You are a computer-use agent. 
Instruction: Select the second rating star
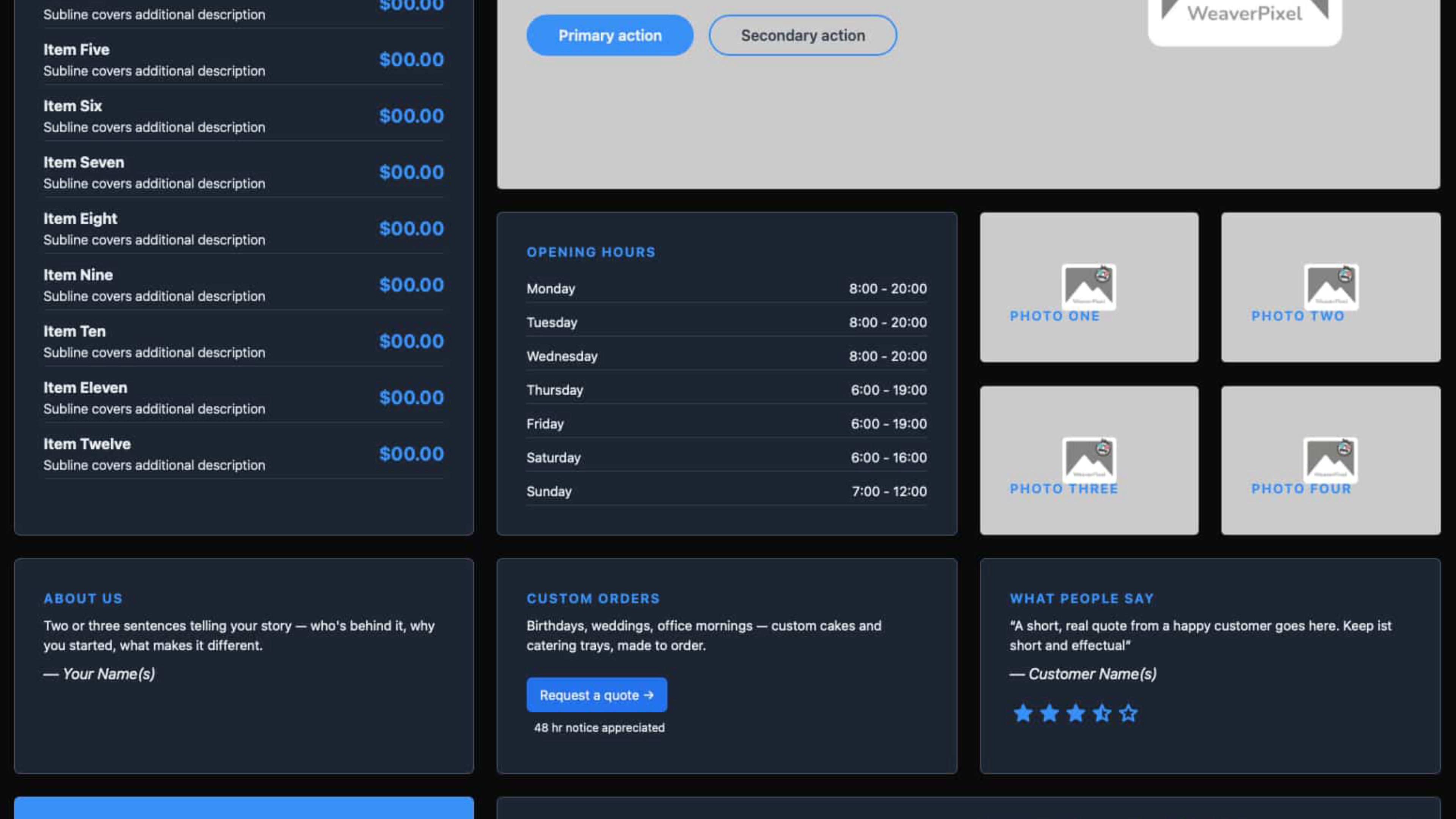pyautogui.click(x=1049, y=713)
